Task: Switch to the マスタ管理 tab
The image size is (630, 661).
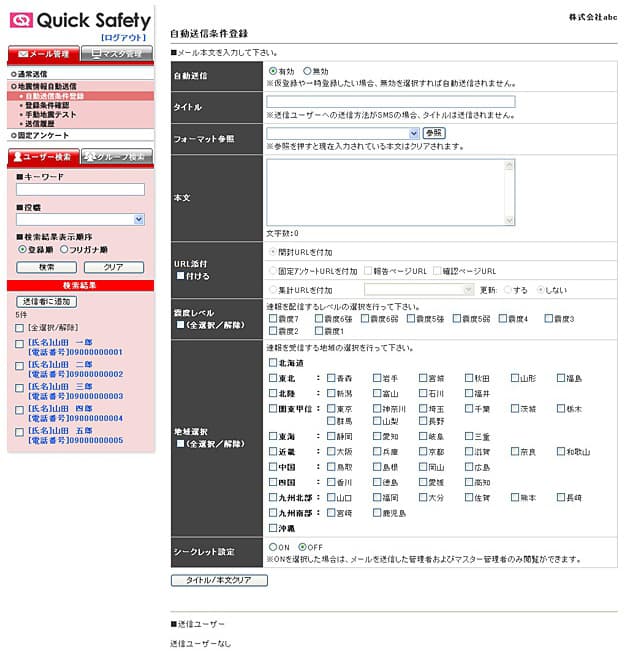Action: tap(117, 54)
